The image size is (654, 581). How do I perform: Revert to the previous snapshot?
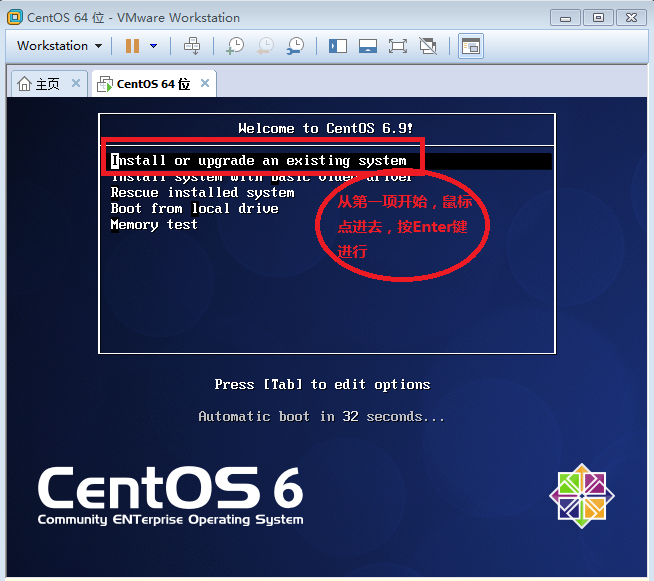click(x=265, y=45)
